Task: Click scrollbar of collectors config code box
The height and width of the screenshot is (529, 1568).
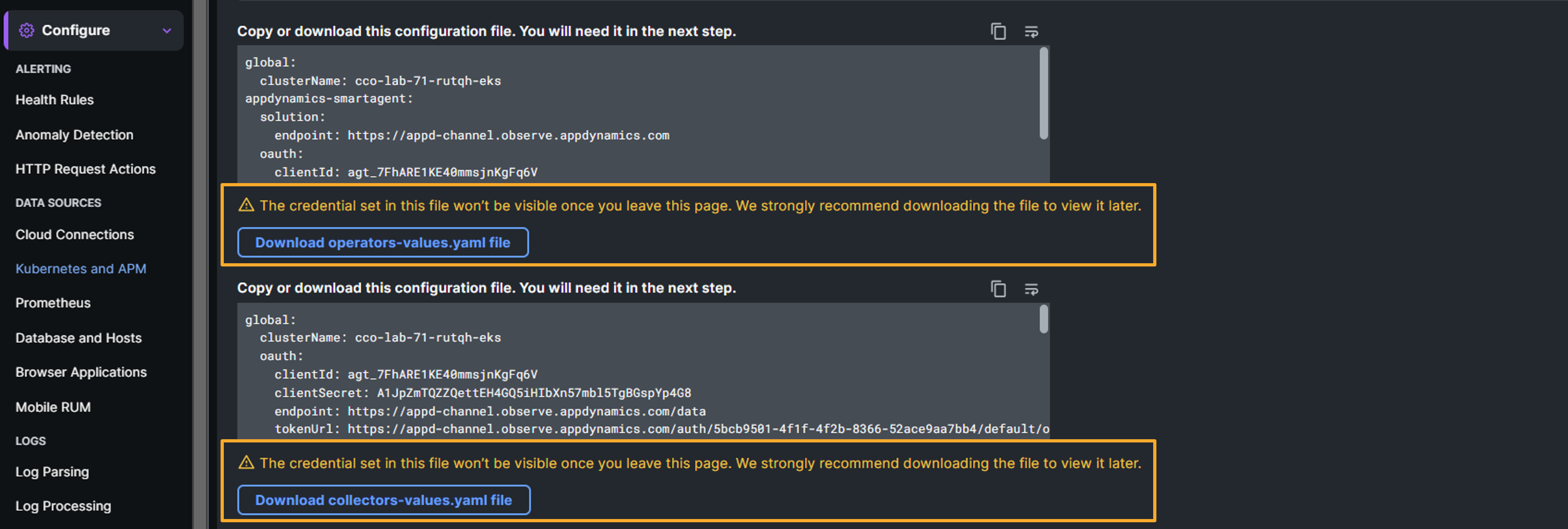Action: tap(1043, 319)
